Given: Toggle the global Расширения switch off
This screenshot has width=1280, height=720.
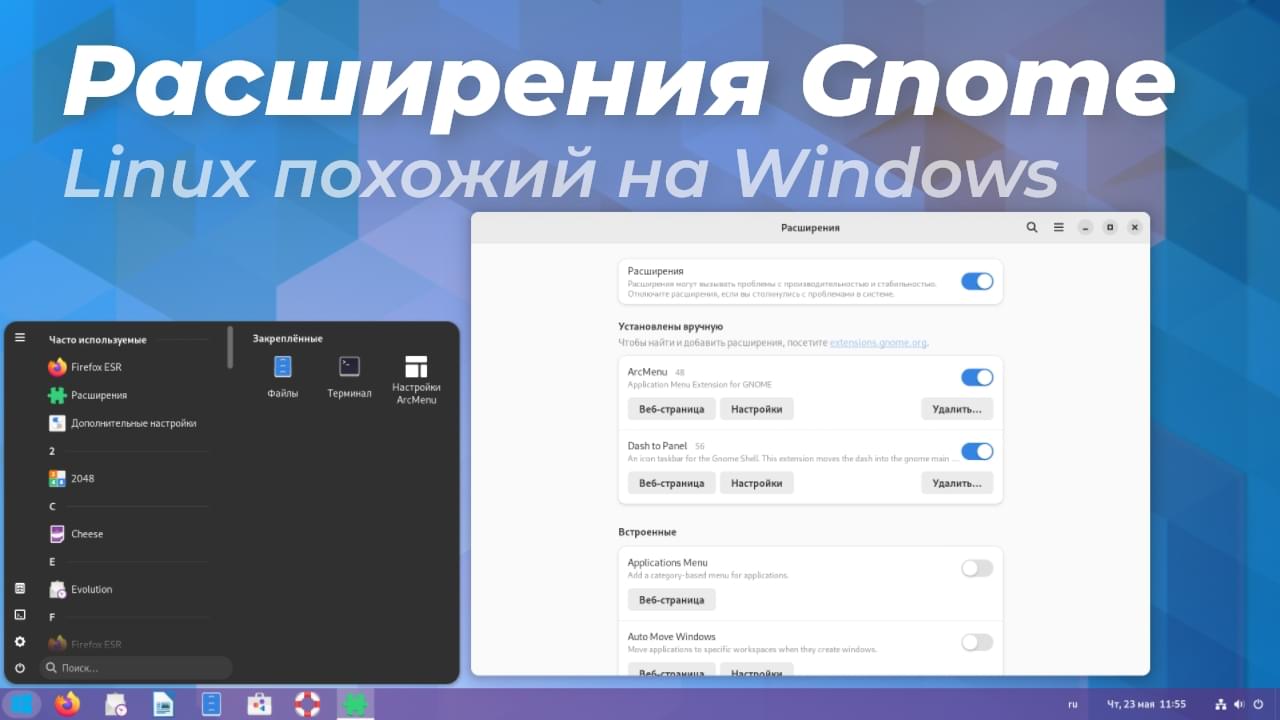Looking at the screenshot, I should [x=977, y=281].
